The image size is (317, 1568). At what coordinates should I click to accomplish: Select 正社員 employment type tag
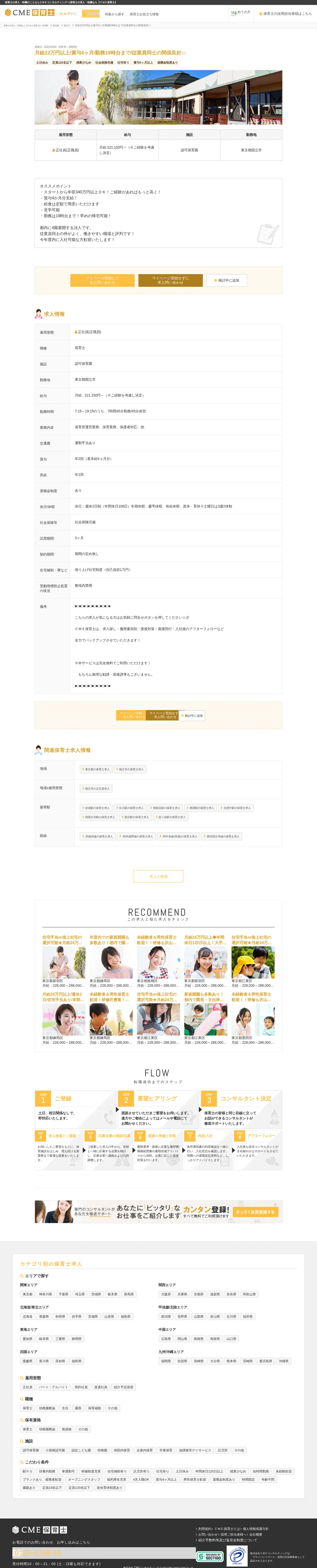tap(28, 1387)
